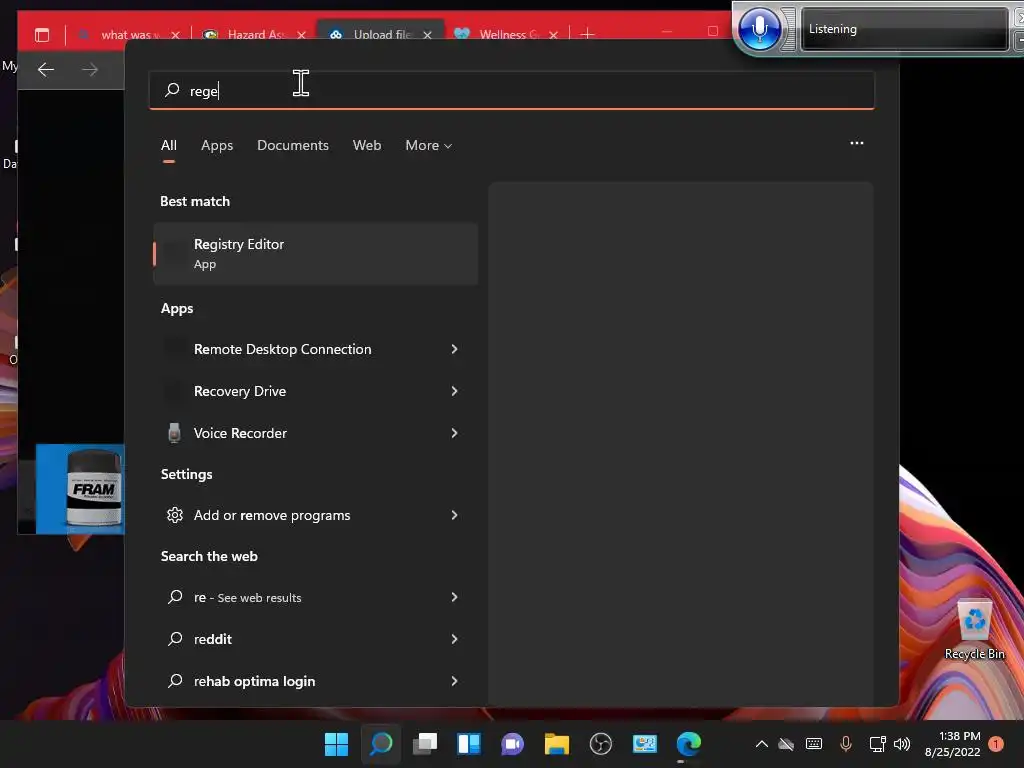Click the magnifier icon beside rehab optima login
The height and width of the screenshot is (768, 1024).
point(175,680)
